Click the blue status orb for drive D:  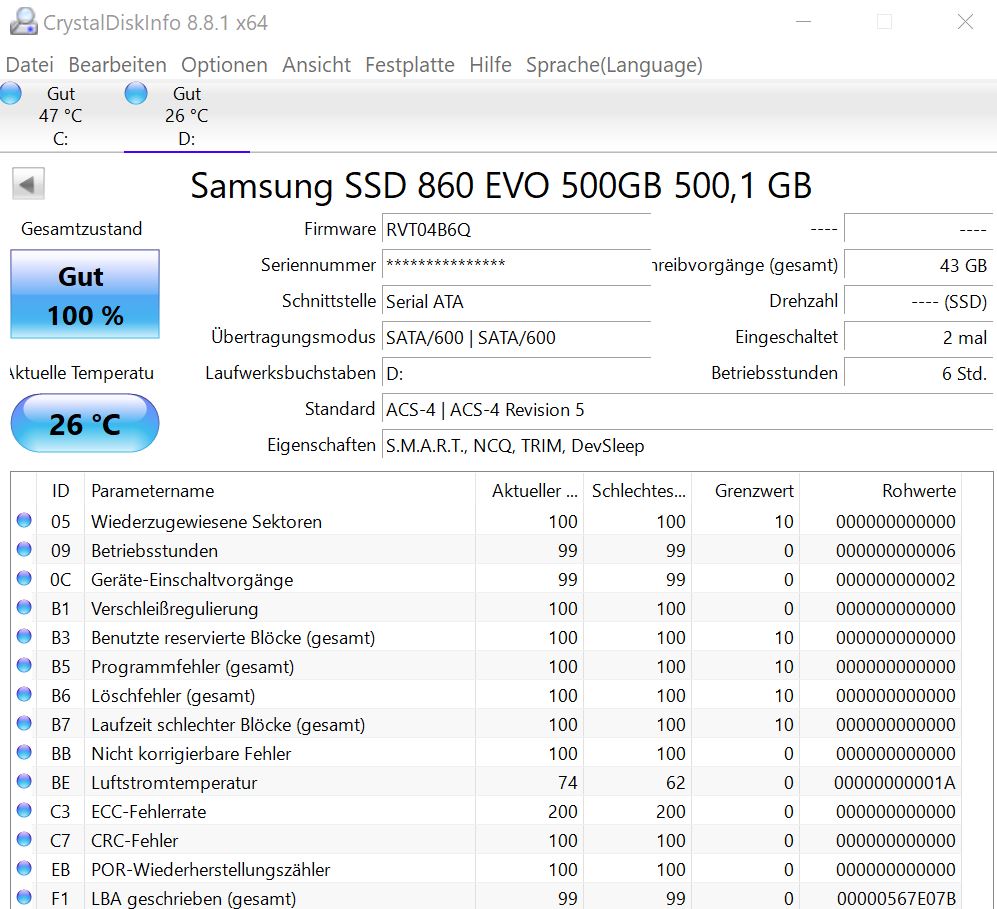[x=136, y=93]
